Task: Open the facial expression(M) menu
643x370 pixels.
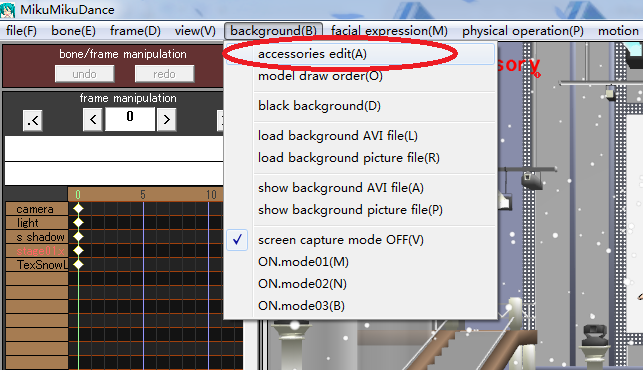Action: 389,31
